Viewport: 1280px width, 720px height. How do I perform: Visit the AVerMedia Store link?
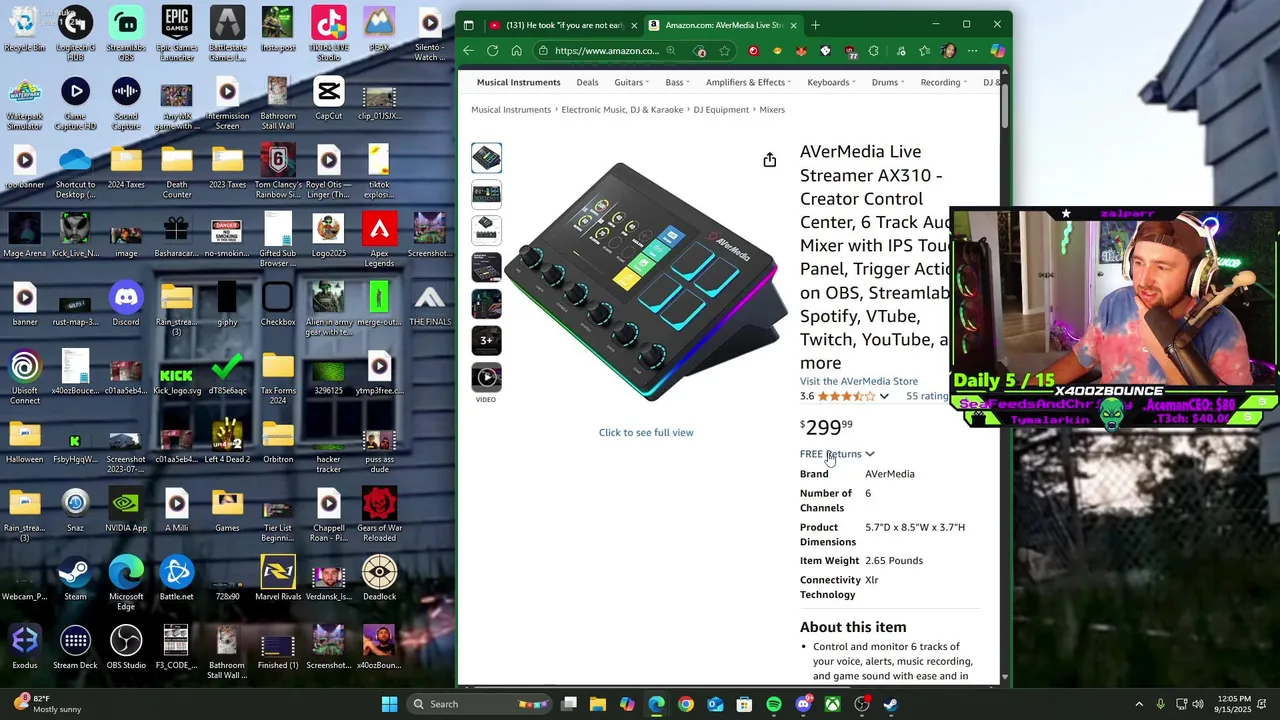tap(858, 381)
